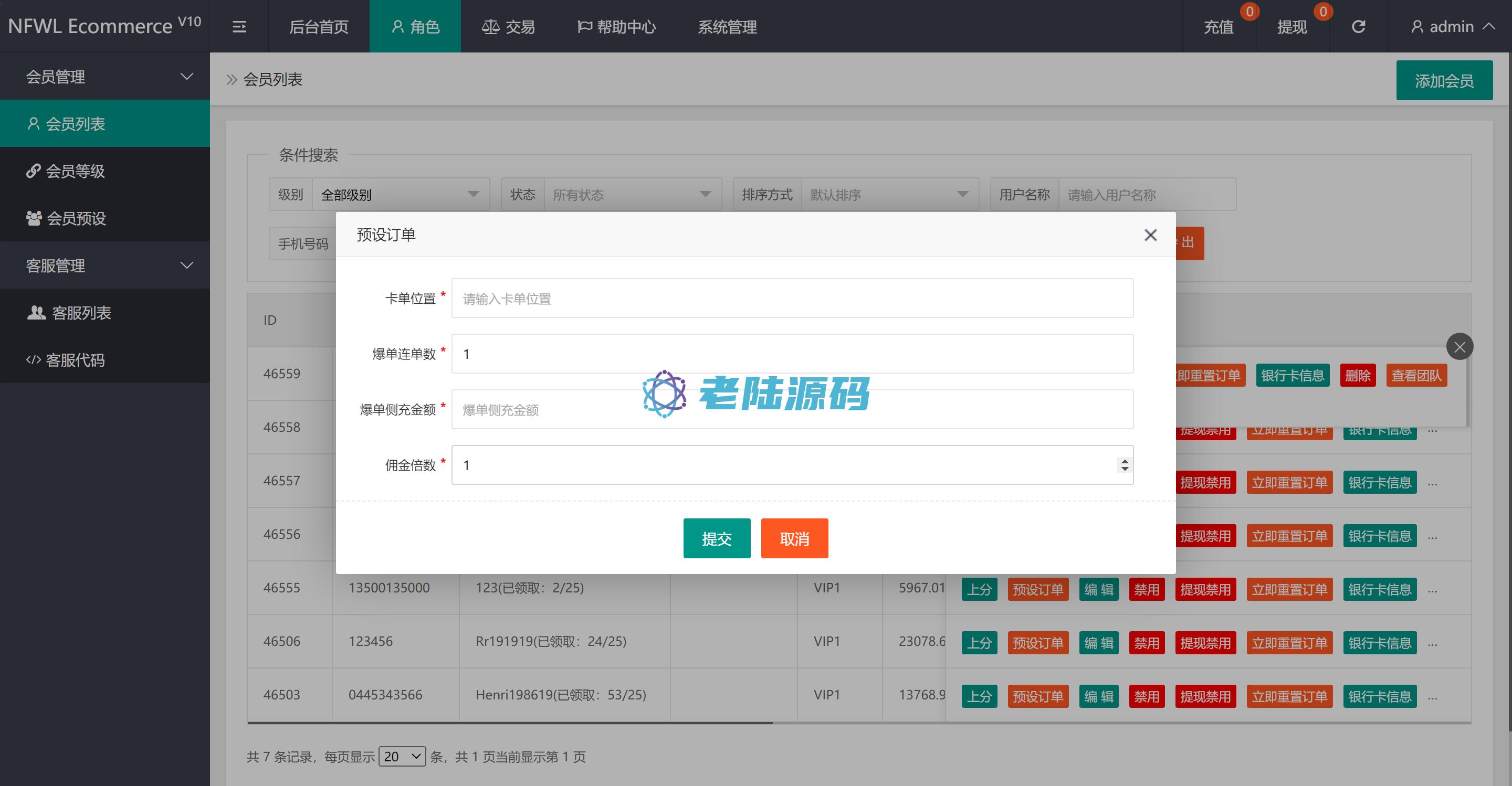Screen dimensions: 1512x786
Task: Open the admin user dropdown
Action: click(x=1452, y=27)
